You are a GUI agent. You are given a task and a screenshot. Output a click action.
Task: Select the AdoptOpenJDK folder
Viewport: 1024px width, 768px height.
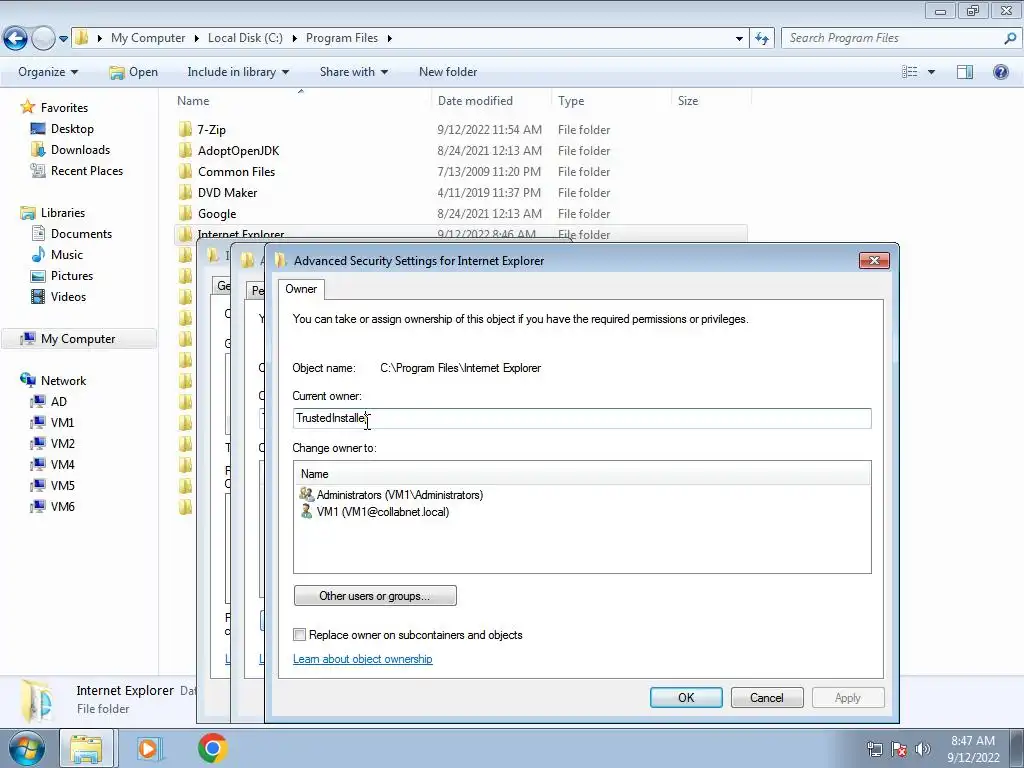pyautogui.click(x=238, y=151)
